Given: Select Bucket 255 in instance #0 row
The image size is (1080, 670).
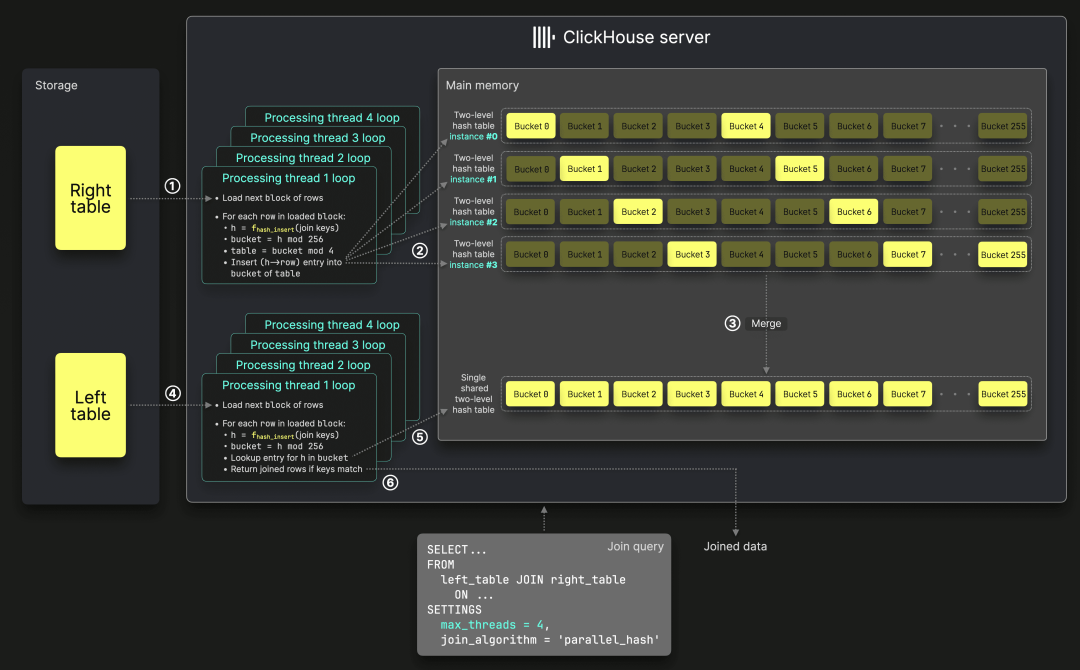Looking at the screenshot, I should pos(1003,126).
